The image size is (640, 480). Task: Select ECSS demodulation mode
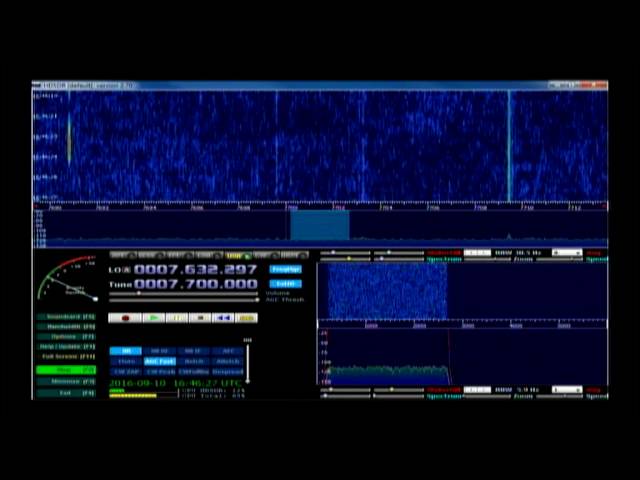pos(152,256)
